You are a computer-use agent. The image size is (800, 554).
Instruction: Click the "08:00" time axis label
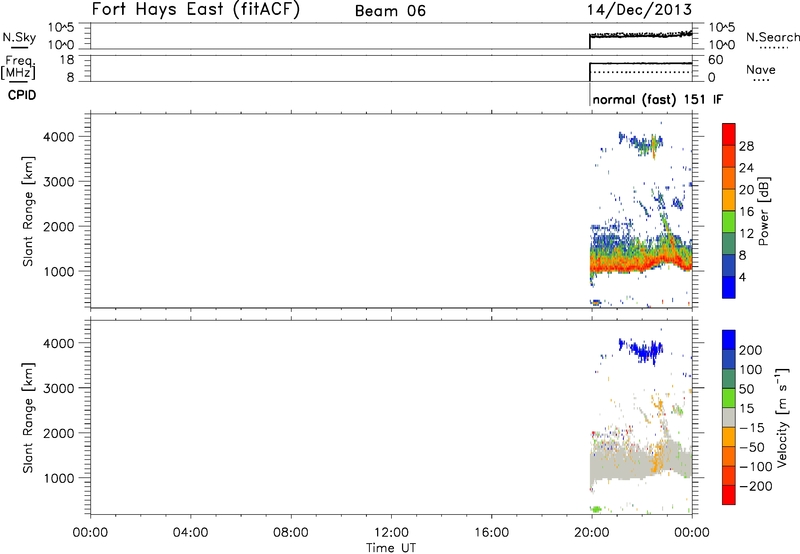pos(291,533)
